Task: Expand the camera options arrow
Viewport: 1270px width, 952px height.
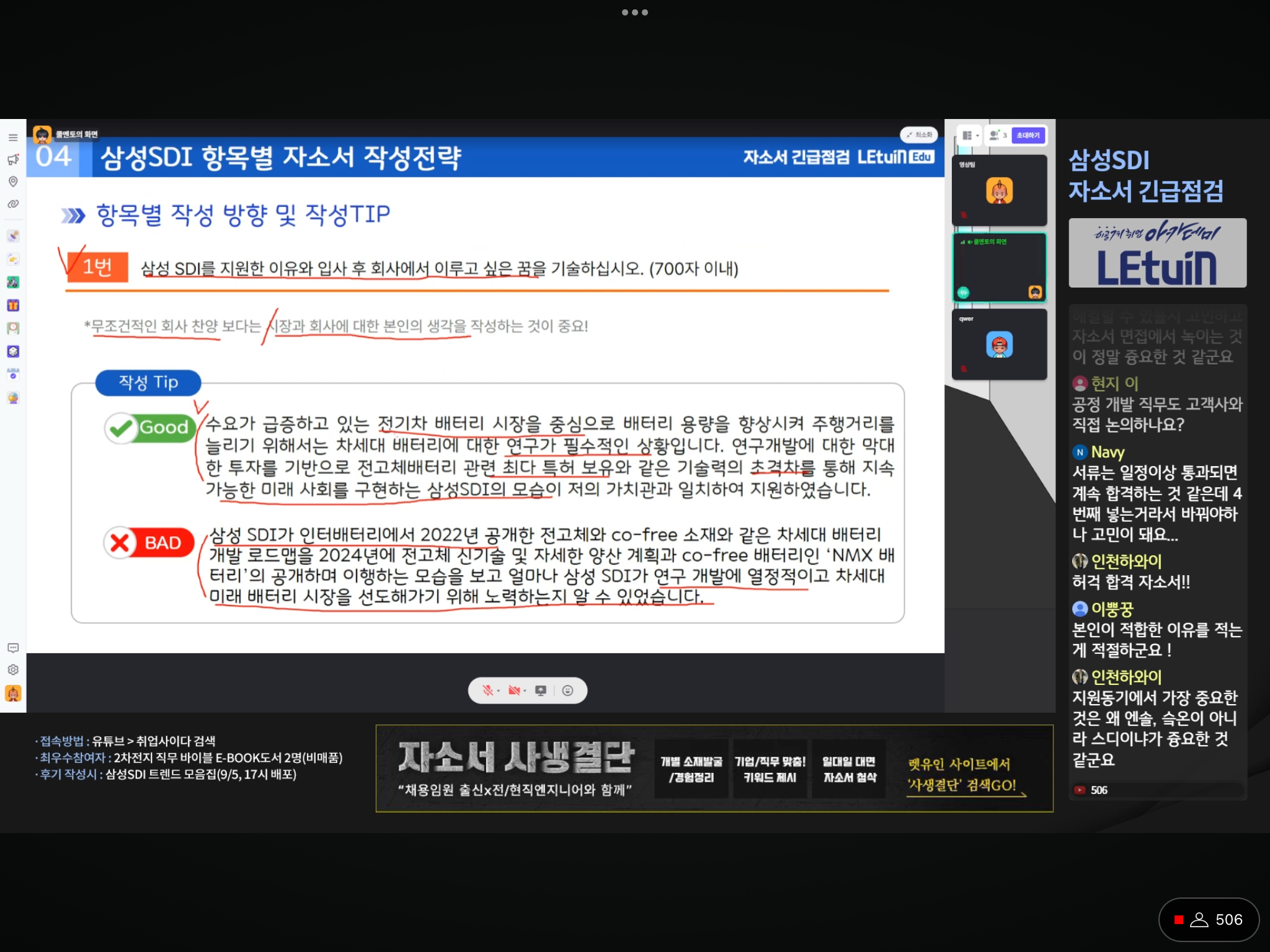Action: [525, 691]
